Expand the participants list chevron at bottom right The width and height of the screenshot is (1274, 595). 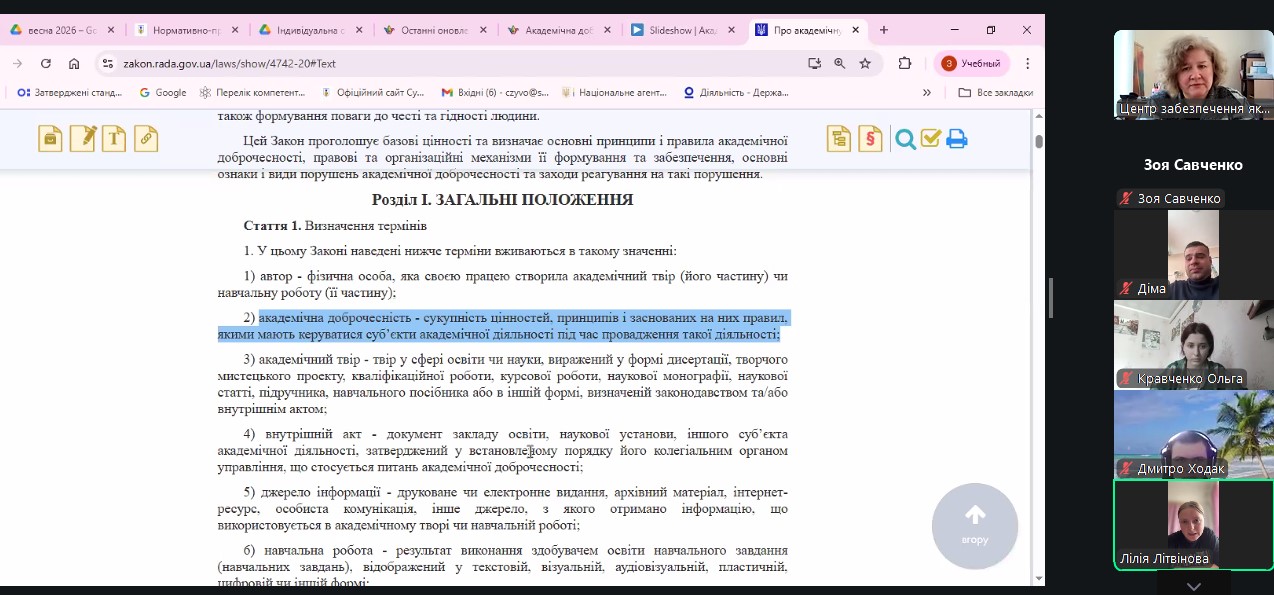[x=1193, y=585]
